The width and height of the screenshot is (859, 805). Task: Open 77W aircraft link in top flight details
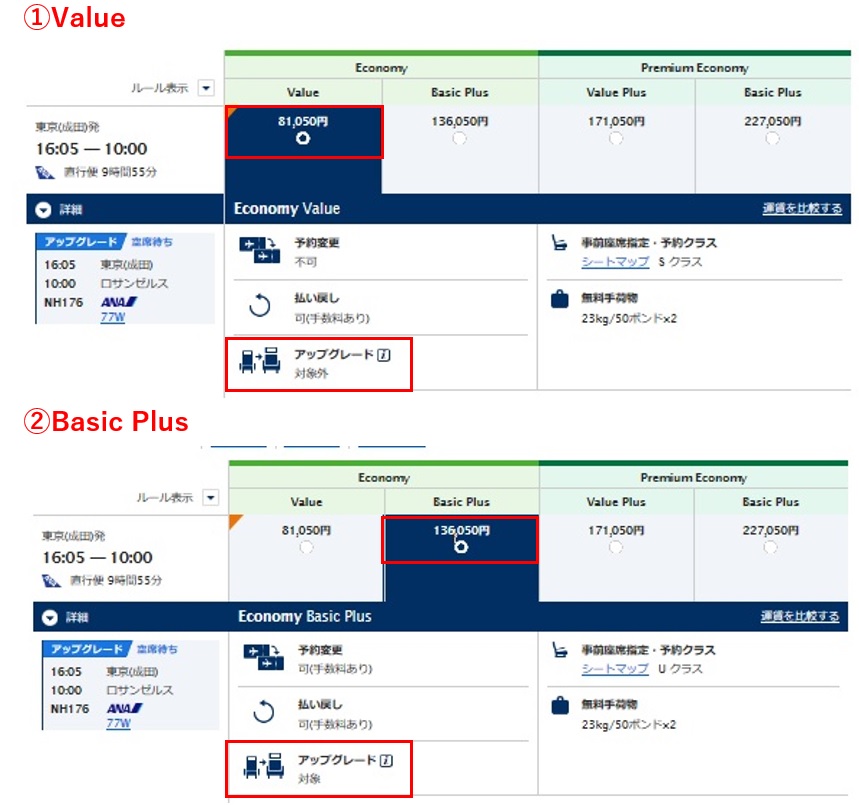click(x=113, y=317)
